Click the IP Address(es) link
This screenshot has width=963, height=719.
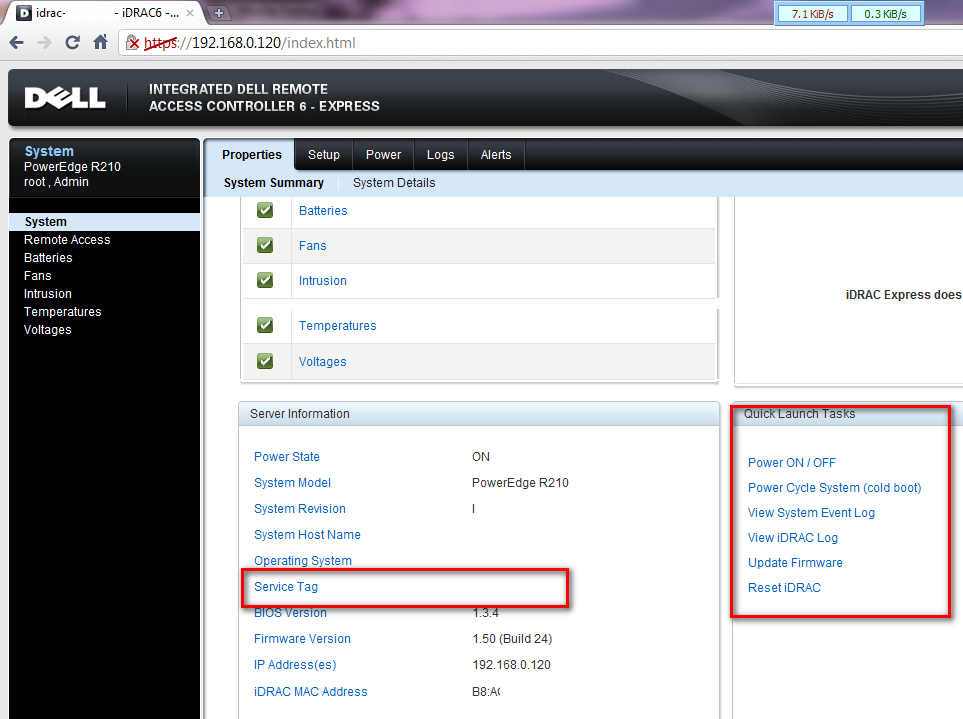(295, 664)
